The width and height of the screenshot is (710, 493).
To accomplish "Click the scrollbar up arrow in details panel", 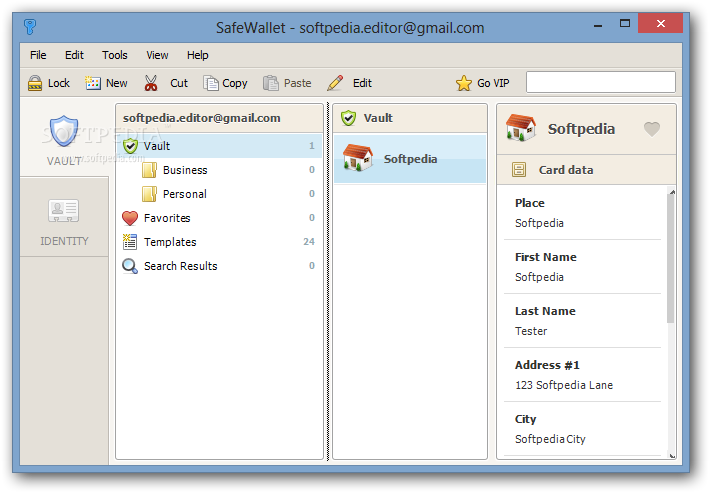I will click(x=672, y=192).
